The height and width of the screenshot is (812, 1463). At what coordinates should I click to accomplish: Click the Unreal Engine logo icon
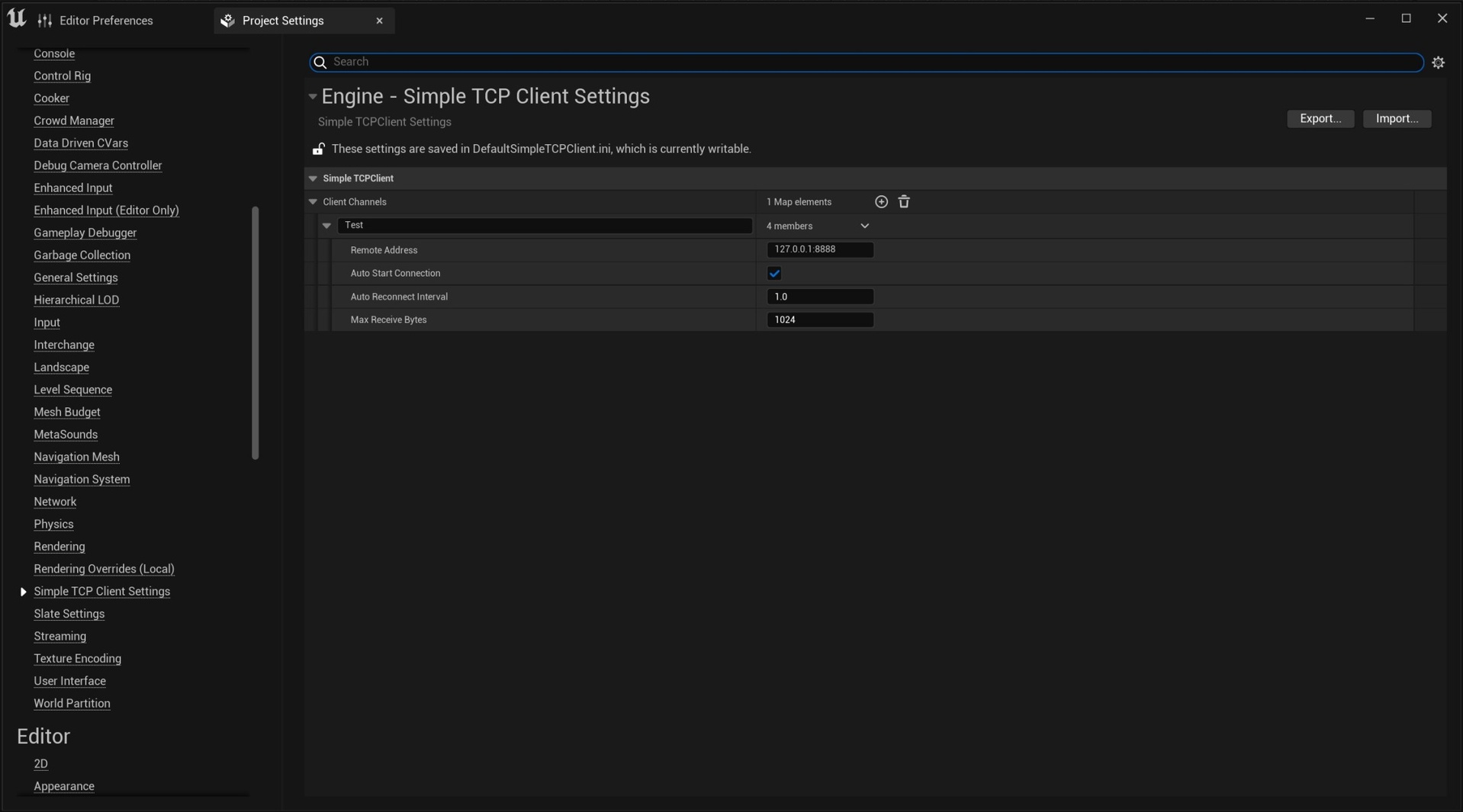pyautogui.click(x=16, y=18)
